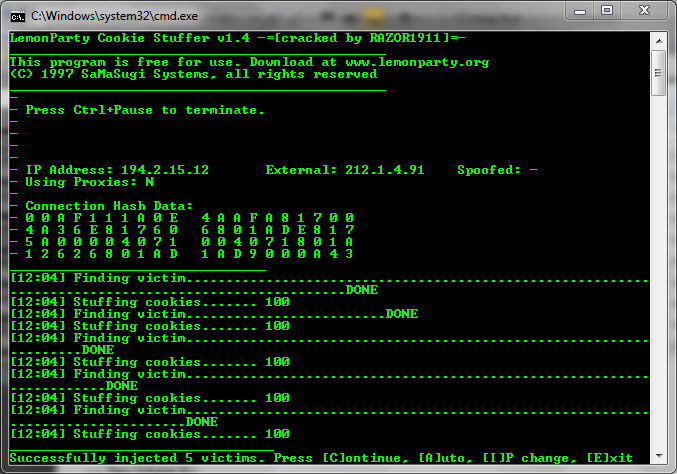
Task: Click the vertical scrollbar thumb
Action: pos(658,73)
